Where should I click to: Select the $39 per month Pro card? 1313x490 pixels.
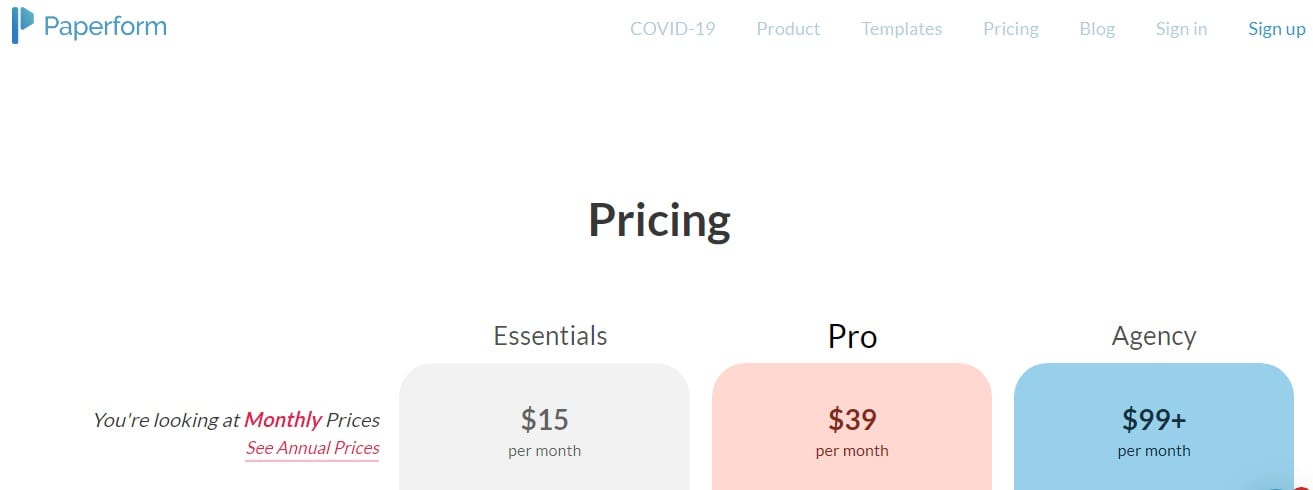coord(852,430)
